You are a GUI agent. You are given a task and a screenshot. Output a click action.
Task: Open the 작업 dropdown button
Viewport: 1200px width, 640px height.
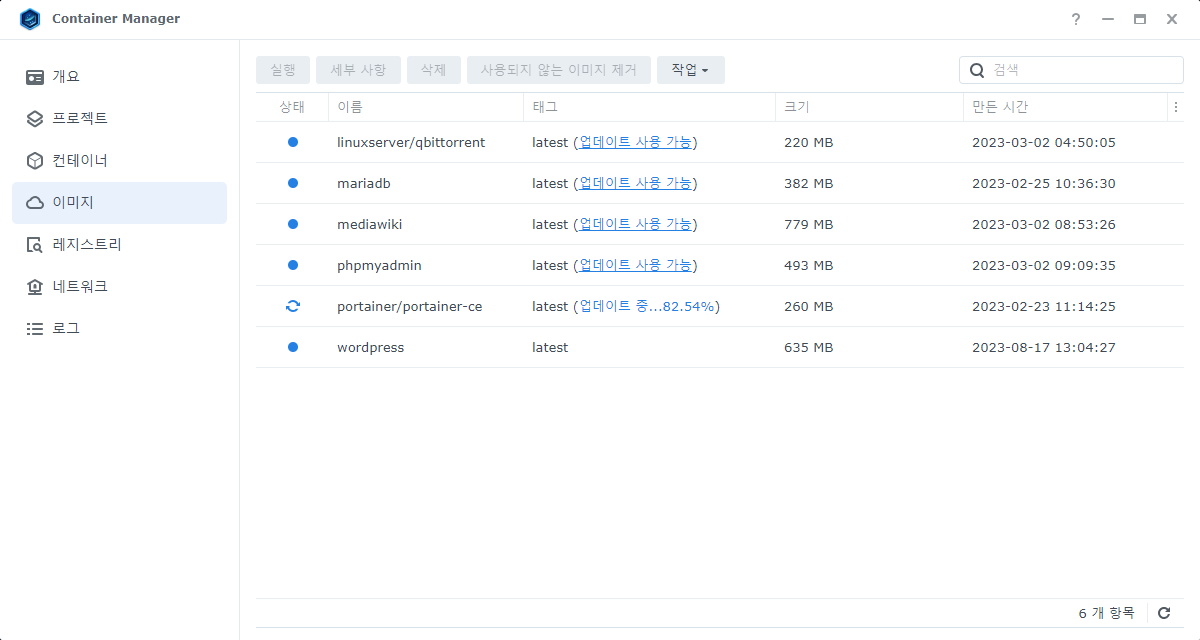[x=691, y=70]
